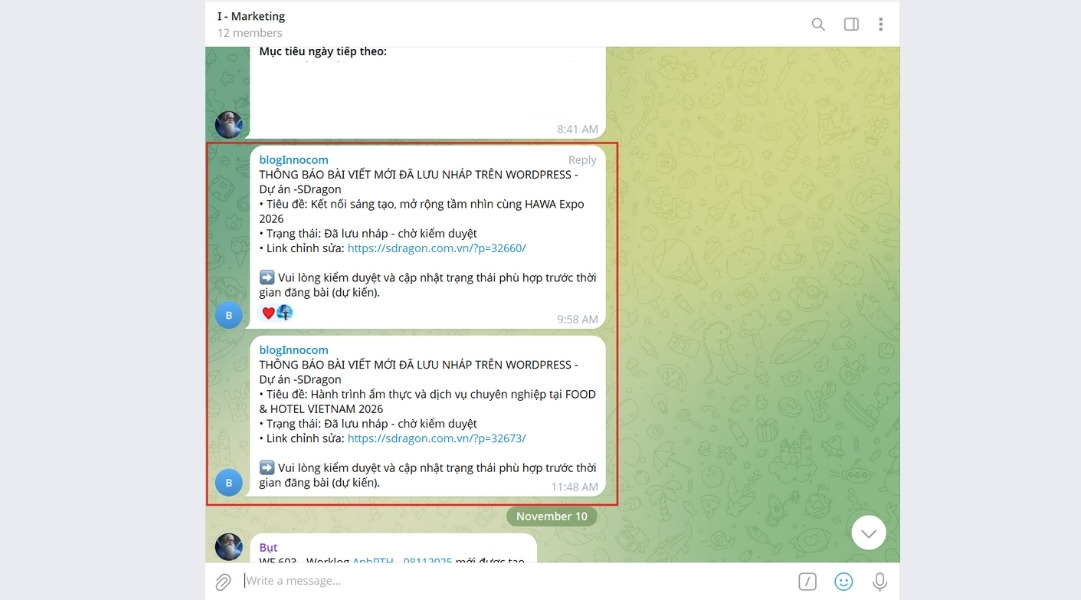
Task: Attach a file using the paperclip icon
Action: pos(222,581)
